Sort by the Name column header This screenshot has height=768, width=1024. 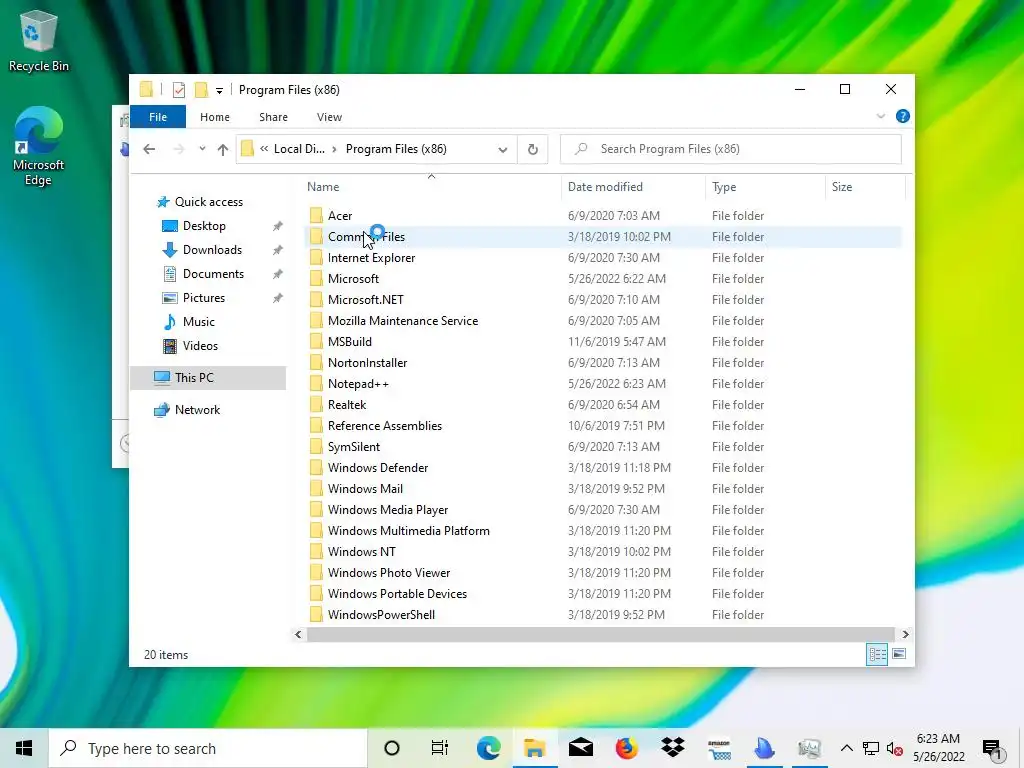click(323, 187)
